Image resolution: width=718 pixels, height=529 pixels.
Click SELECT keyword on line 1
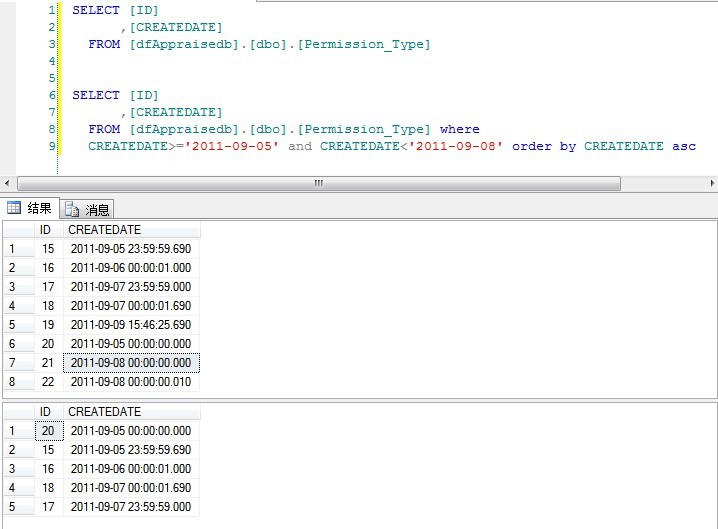[96, 10]
